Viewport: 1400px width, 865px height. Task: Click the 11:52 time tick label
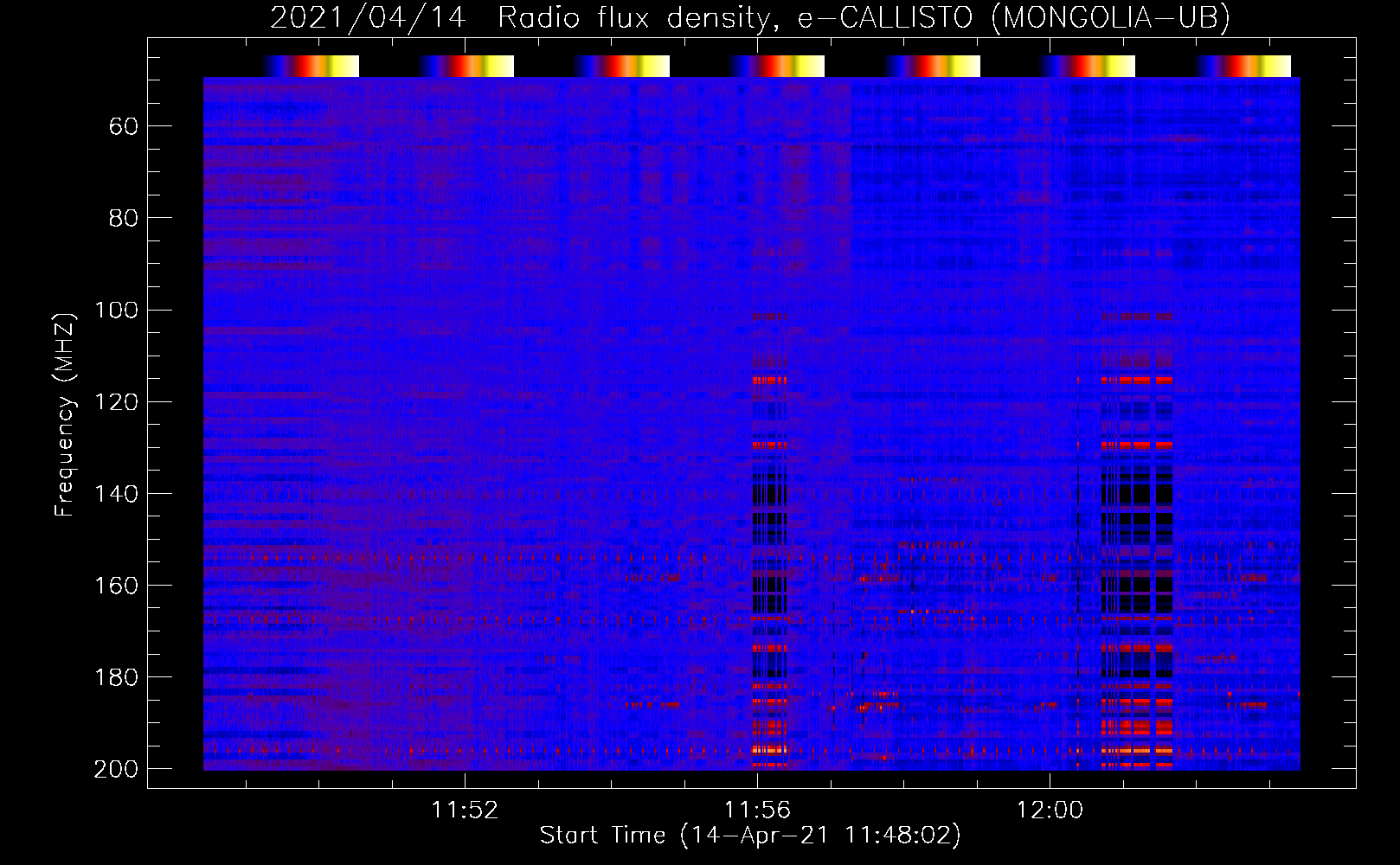466,811
